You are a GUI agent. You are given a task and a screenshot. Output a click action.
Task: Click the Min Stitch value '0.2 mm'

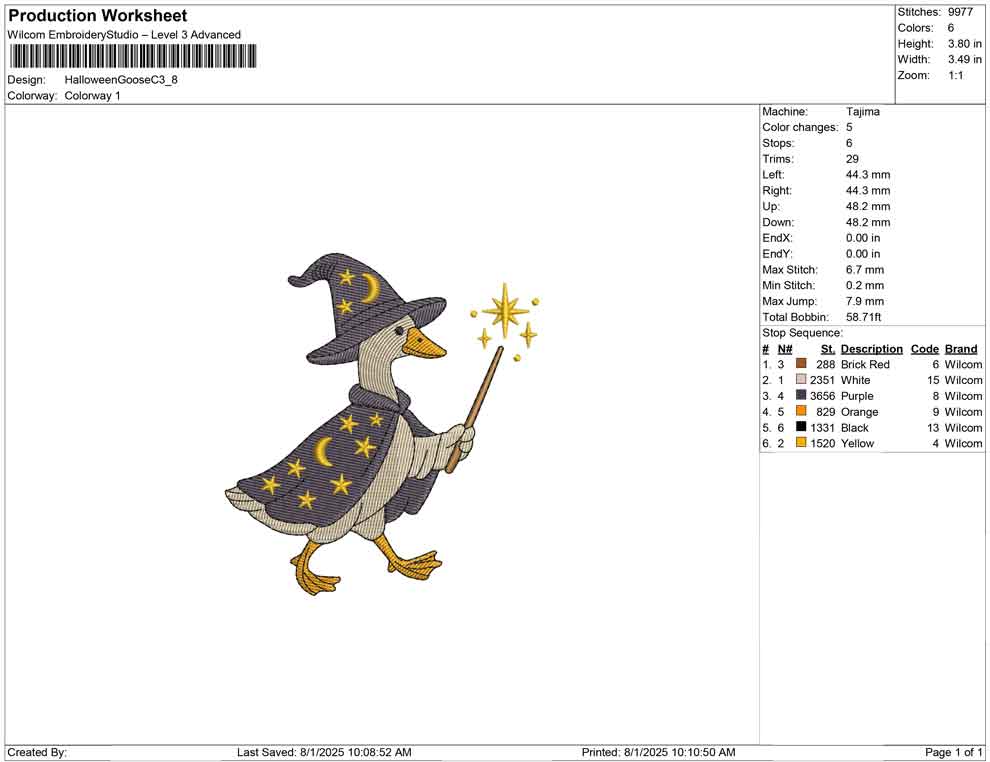click(x=865, y=285)
